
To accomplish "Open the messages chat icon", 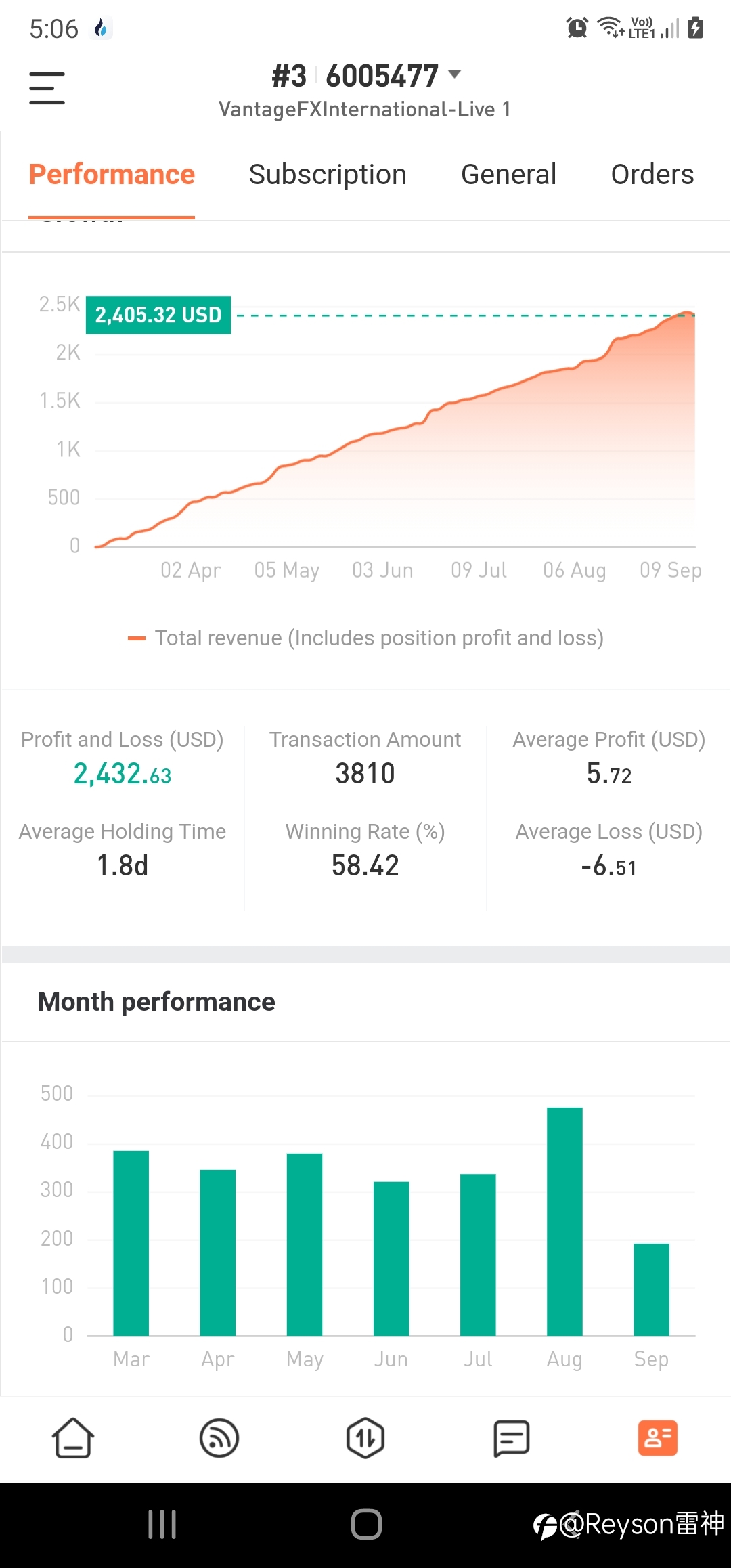I will [512, 1438].
